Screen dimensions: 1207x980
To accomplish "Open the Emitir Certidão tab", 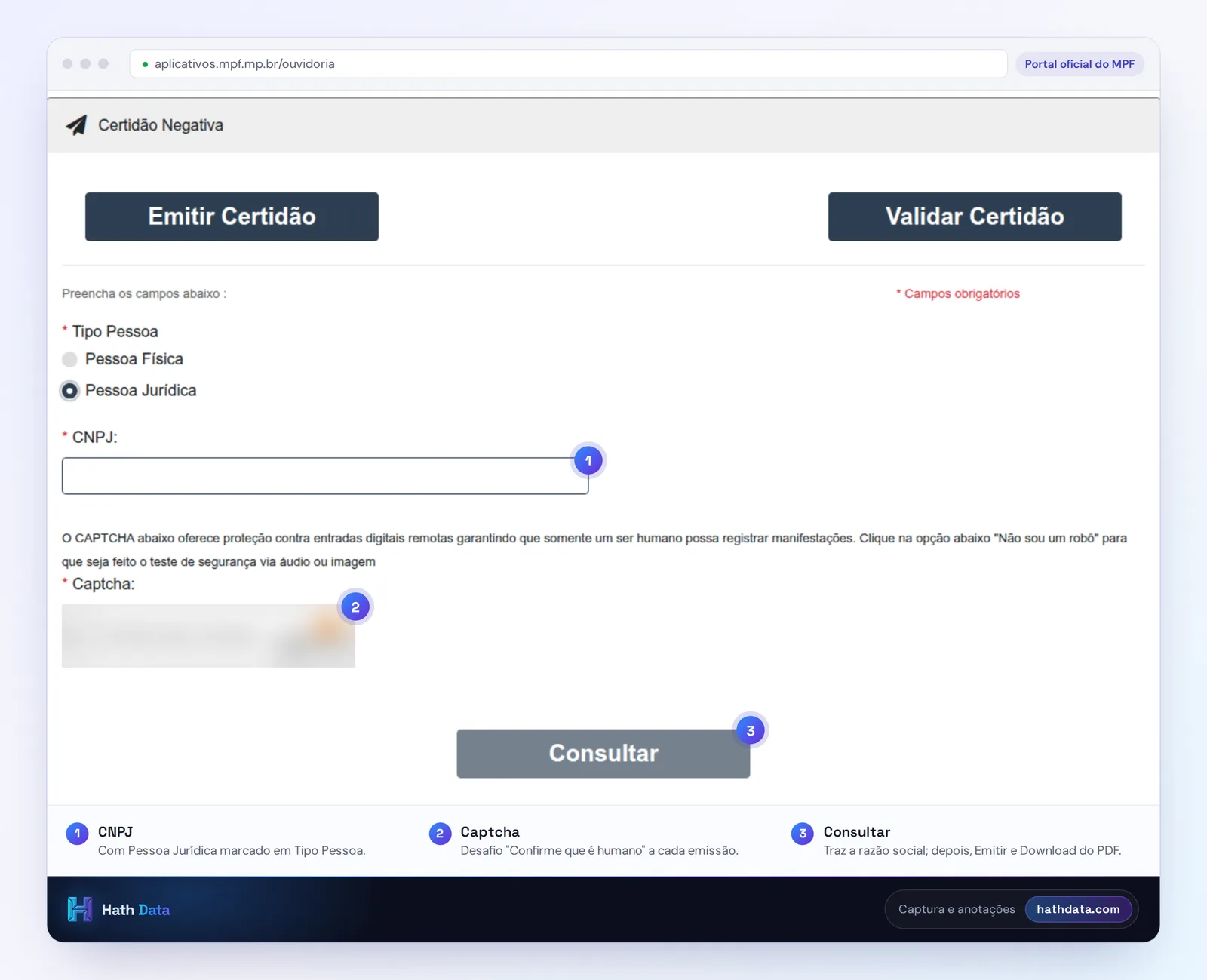I will pyautogui.click(x=232, y=217).
